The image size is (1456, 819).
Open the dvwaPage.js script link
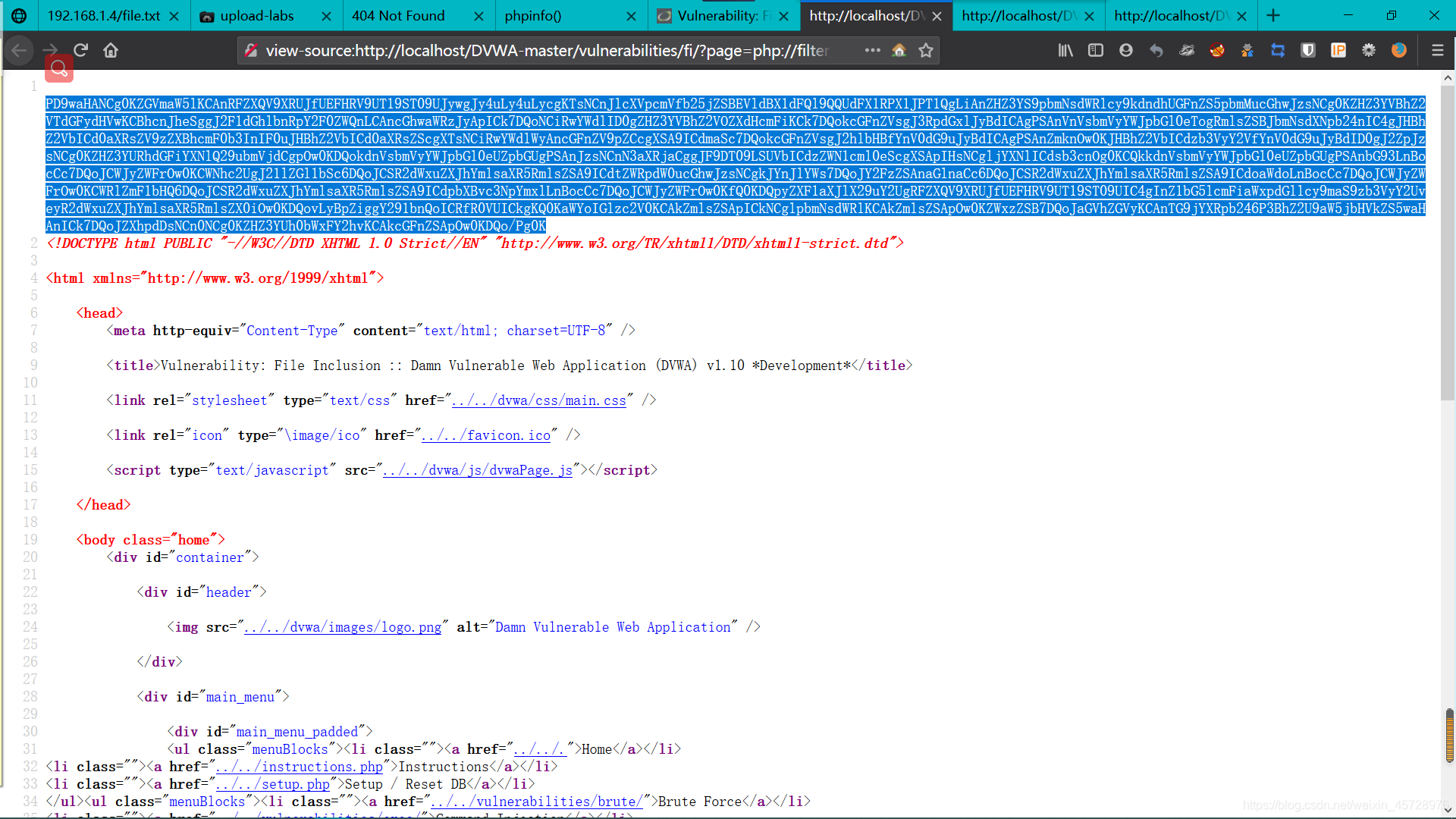(x=478, y=470)
